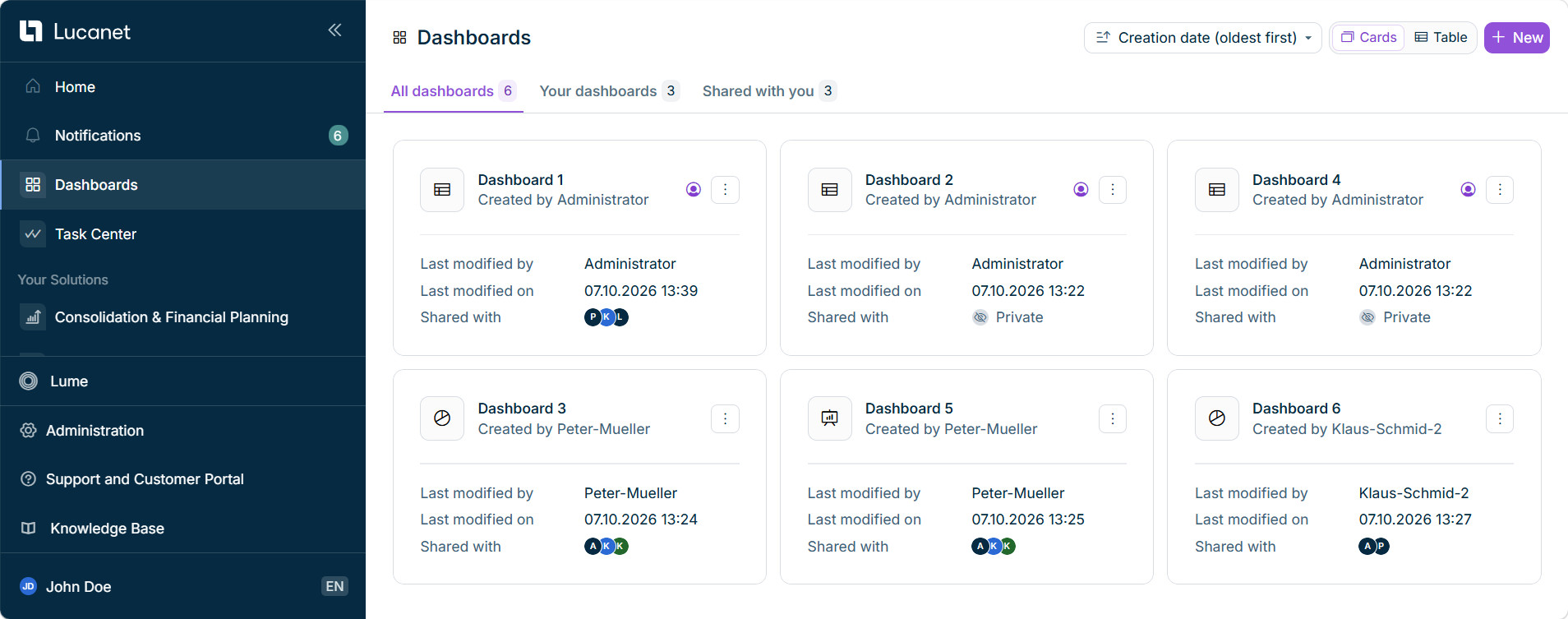This screenshot has width=1568, height=619.
Task: Switch to Table view
Action: (1441, 38)
